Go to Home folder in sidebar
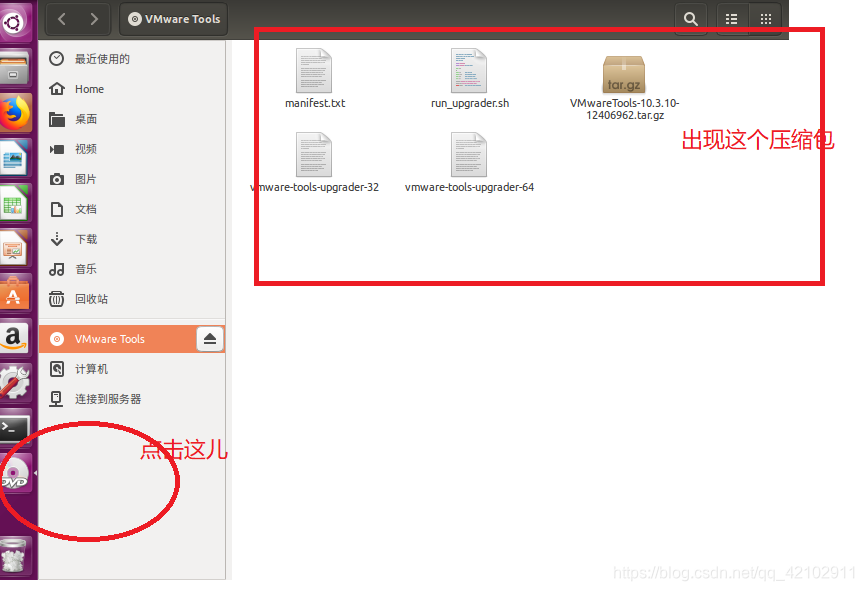This screenshot has width=864, height=591. (x=132, y=89)
